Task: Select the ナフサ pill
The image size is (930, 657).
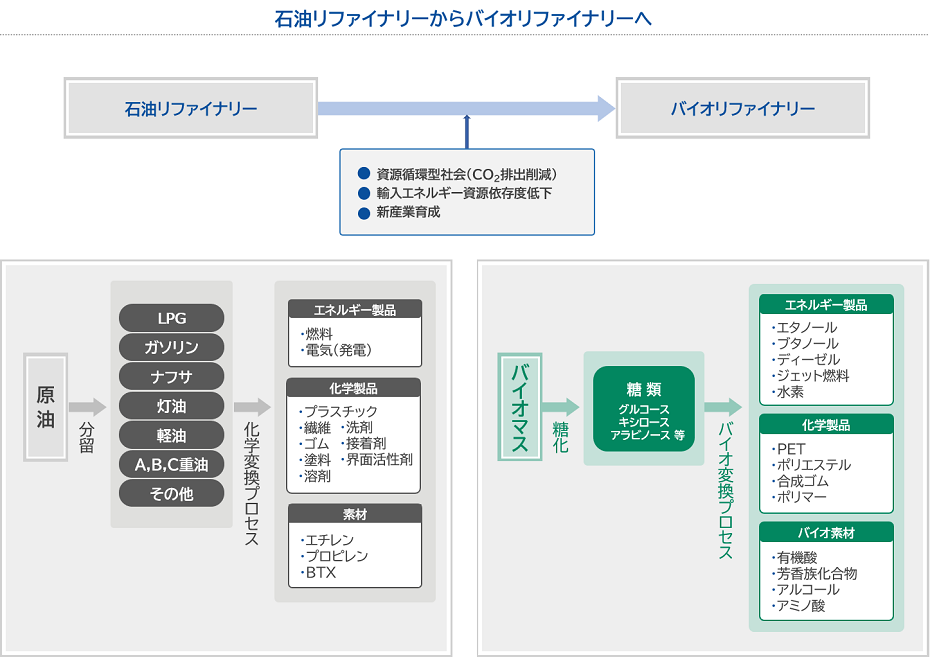Action: (x=171, y=377)
